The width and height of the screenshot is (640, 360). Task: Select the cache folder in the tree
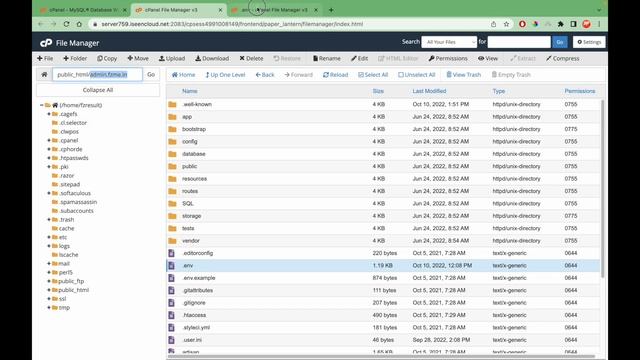(x=67, y=229)
